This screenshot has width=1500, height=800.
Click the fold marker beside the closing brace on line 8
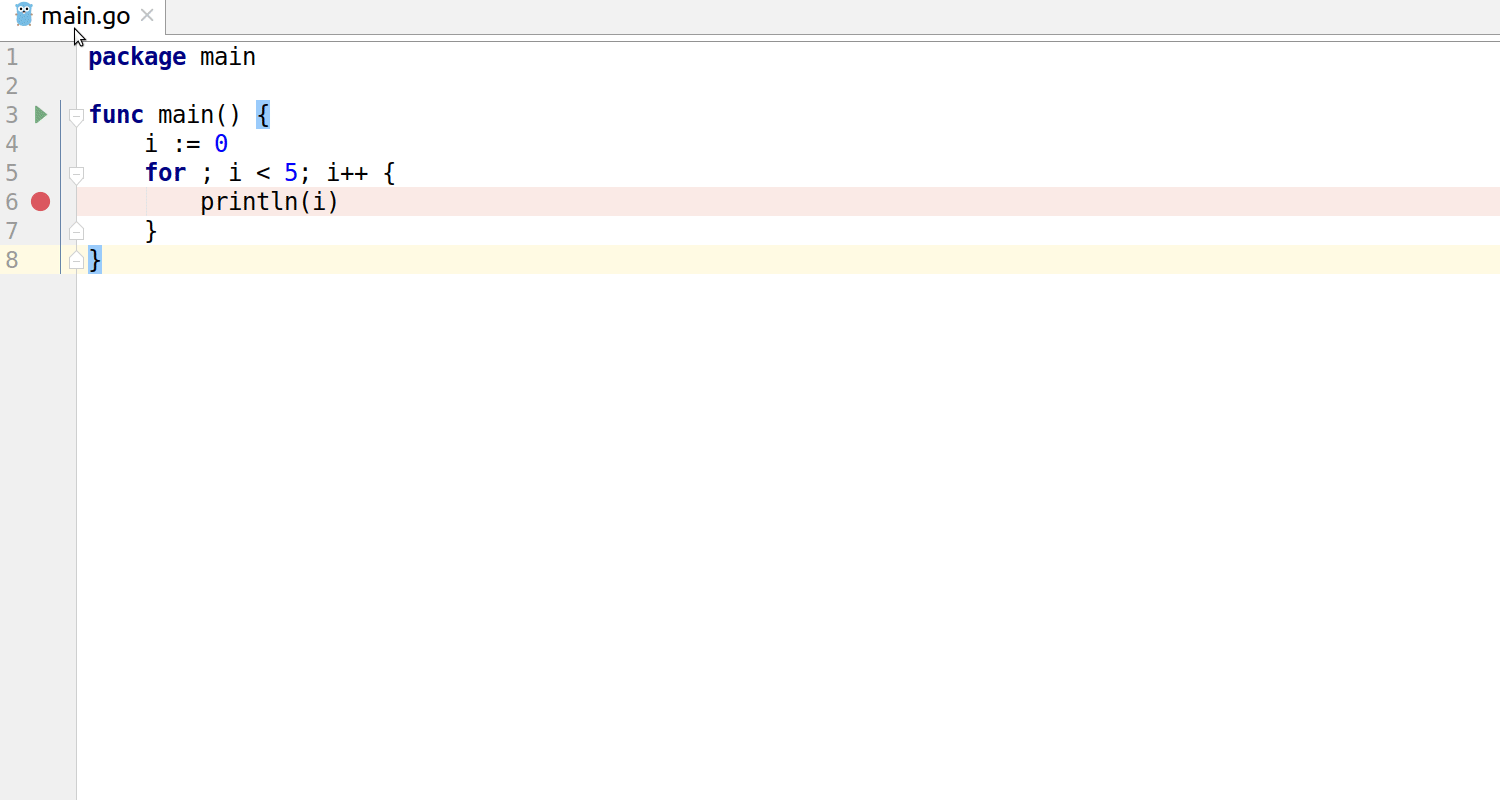76,259
